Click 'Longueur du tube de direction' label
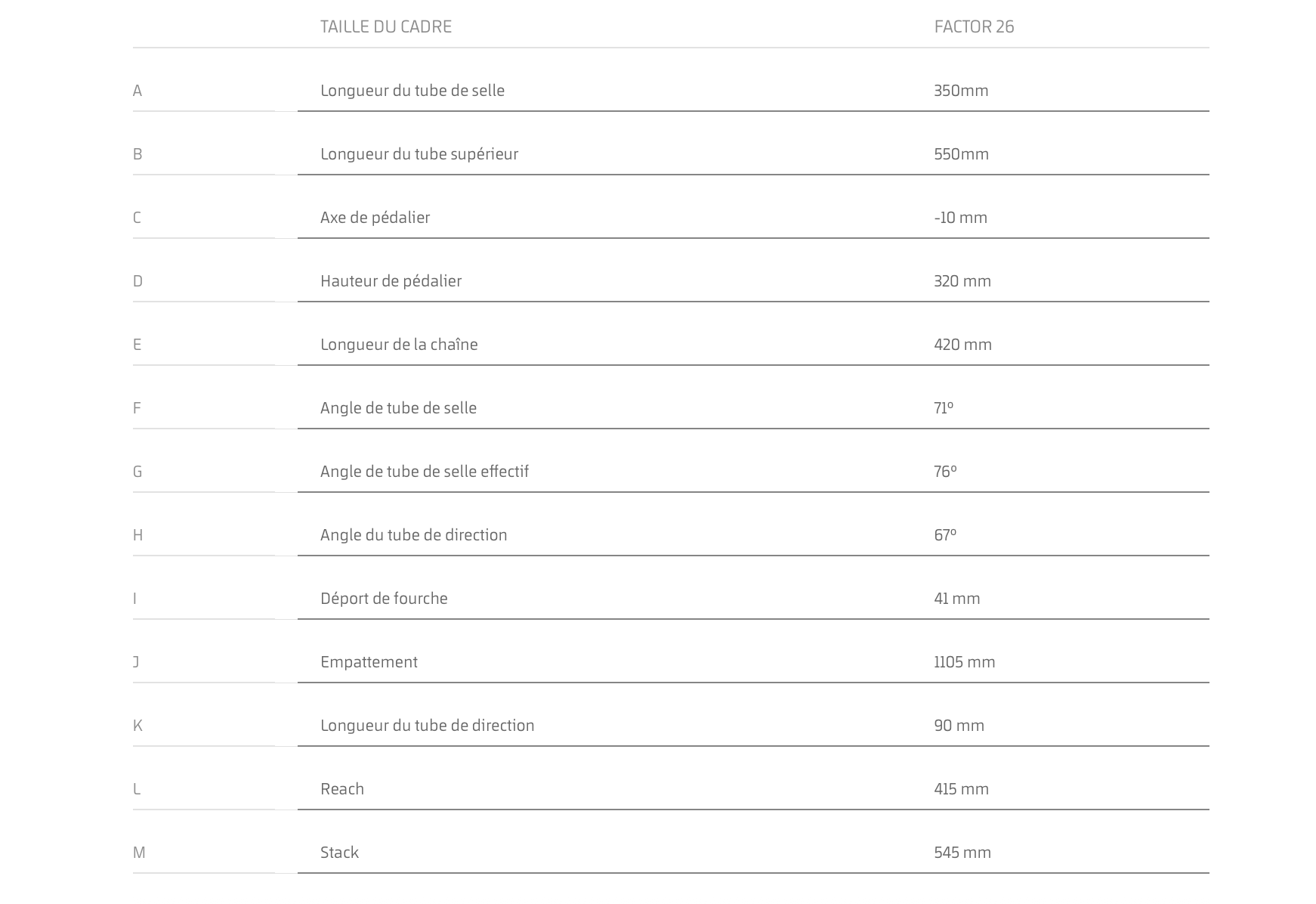The width and height of the screenshot is (1316, 904). [x=427, y=726]
